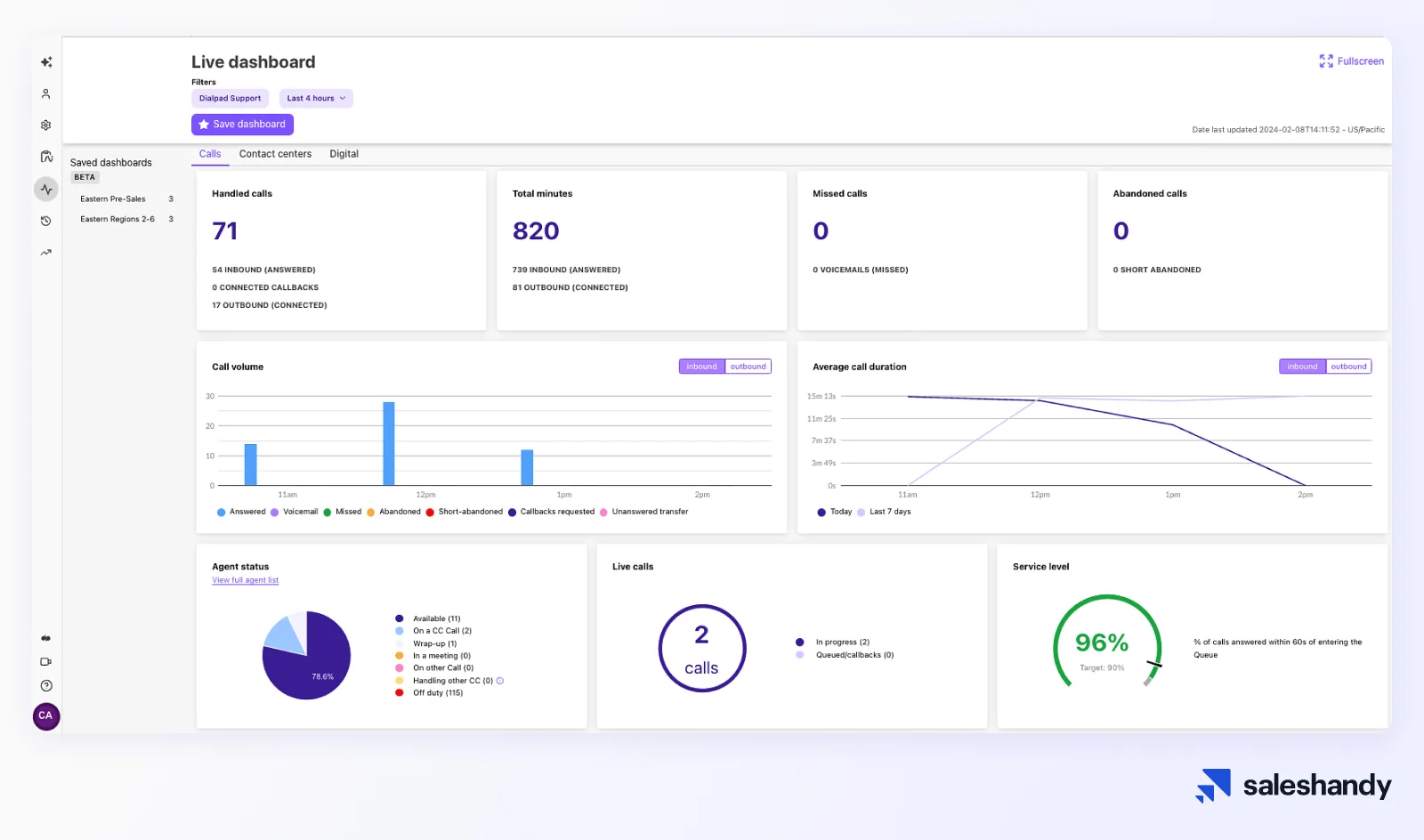Click the AI sparkle icon in sidebar

[46, 62]
